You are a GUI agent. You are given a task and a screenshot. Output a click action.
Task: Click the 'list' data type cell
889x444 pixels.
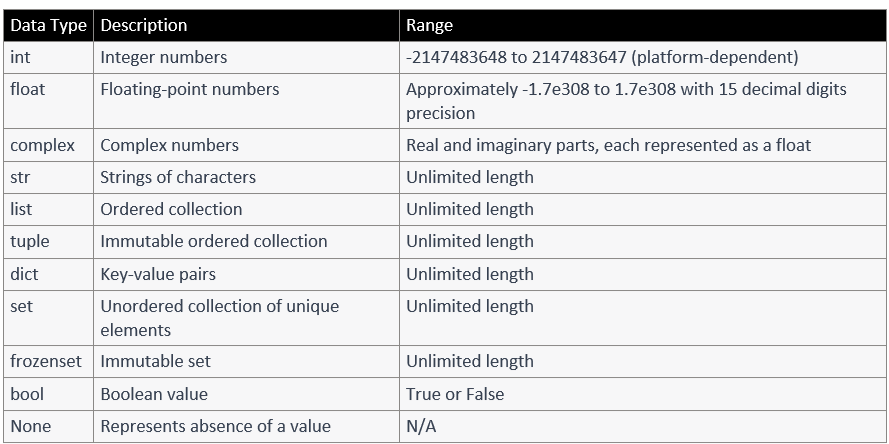[48, 209]
